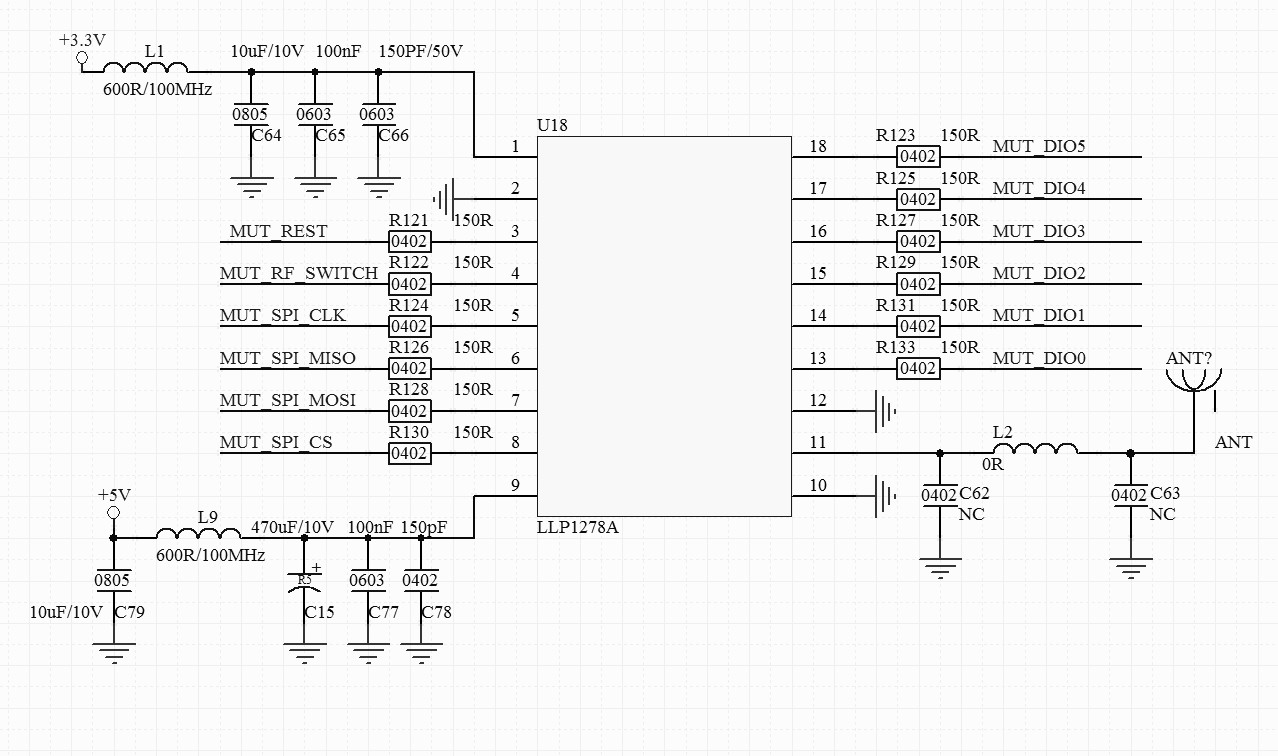The width and height of the screenshot is (1278, 756).
Task: Select the MUT_RF_SWITCH net label
Action: 301,272
